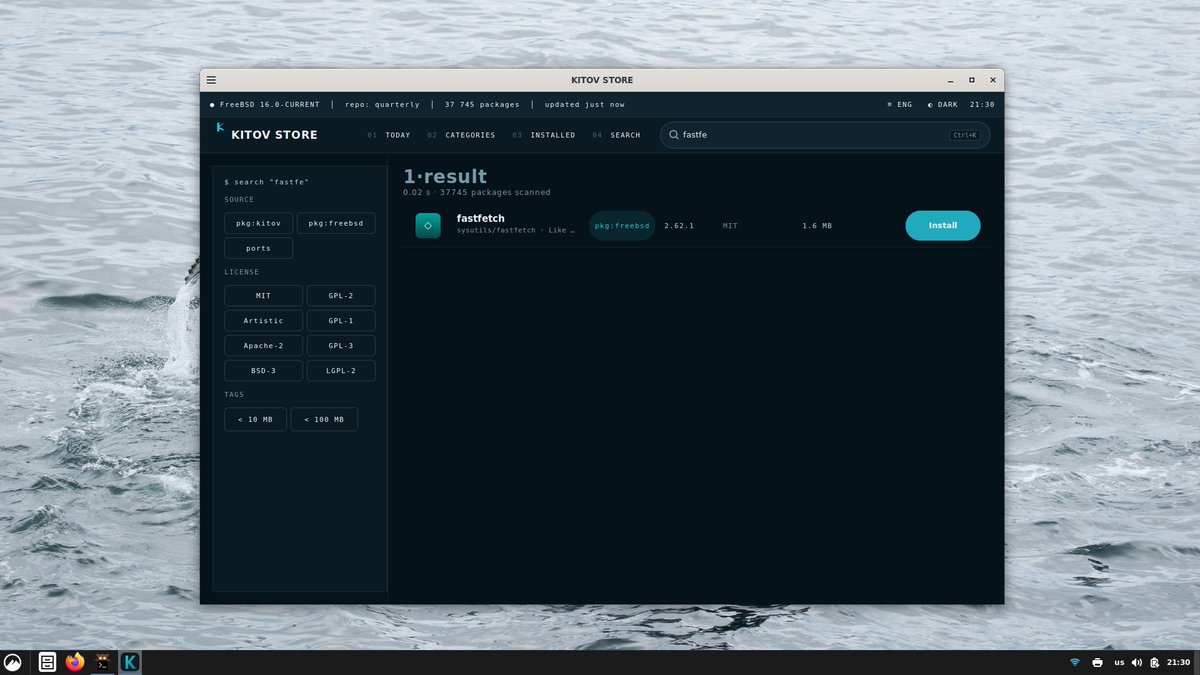Filter by GPL-3 license
The height and width of the screenshot is (675, 1200).
pos(341,346)
